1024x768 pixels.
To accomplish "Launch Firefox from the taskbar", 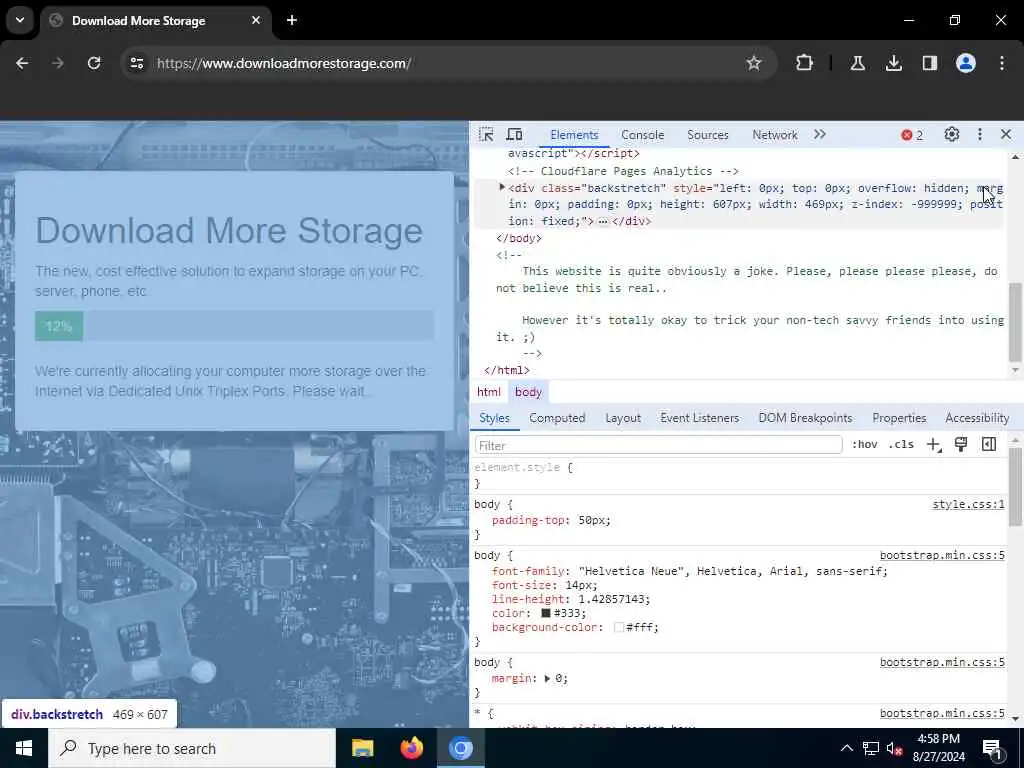I will [411, 748].
